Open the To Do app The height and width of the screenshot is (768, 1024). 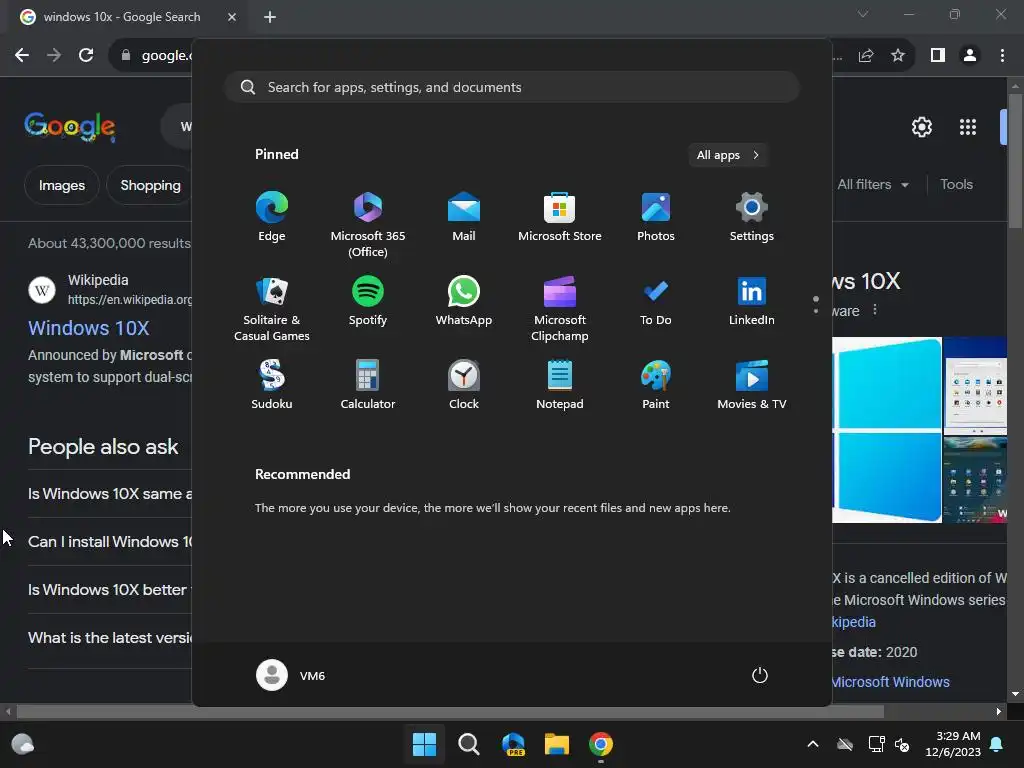coord(656,300)
